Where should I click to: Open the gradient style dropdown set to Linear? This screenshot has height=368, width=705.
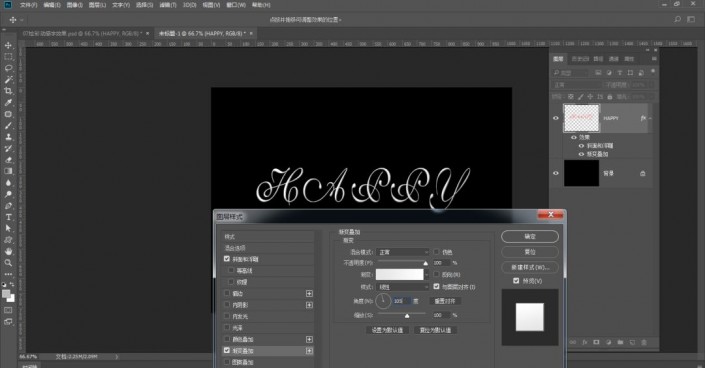[x=403, y=287]
